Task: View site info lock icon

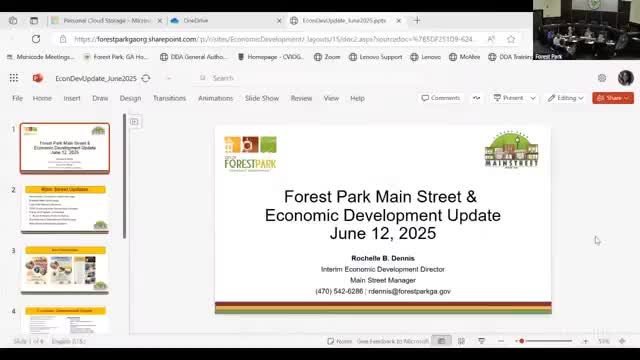Action: [x=63, y=39]
